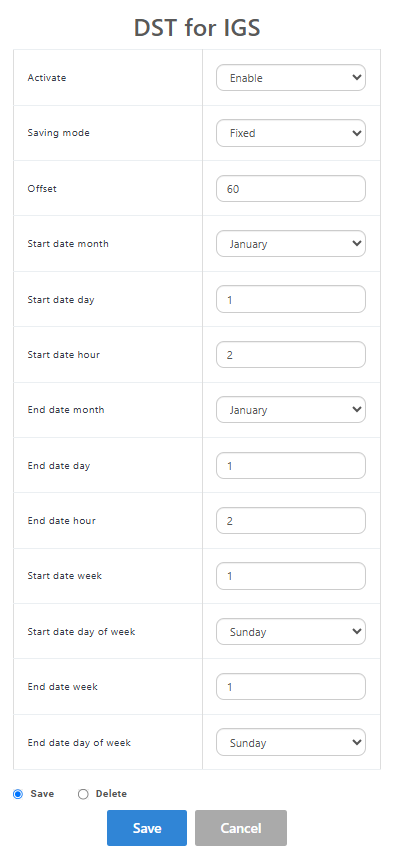Click the Activate dropdown chevron arrow
The width and height of the screenshot is (396, 857).
coord(357,78)
